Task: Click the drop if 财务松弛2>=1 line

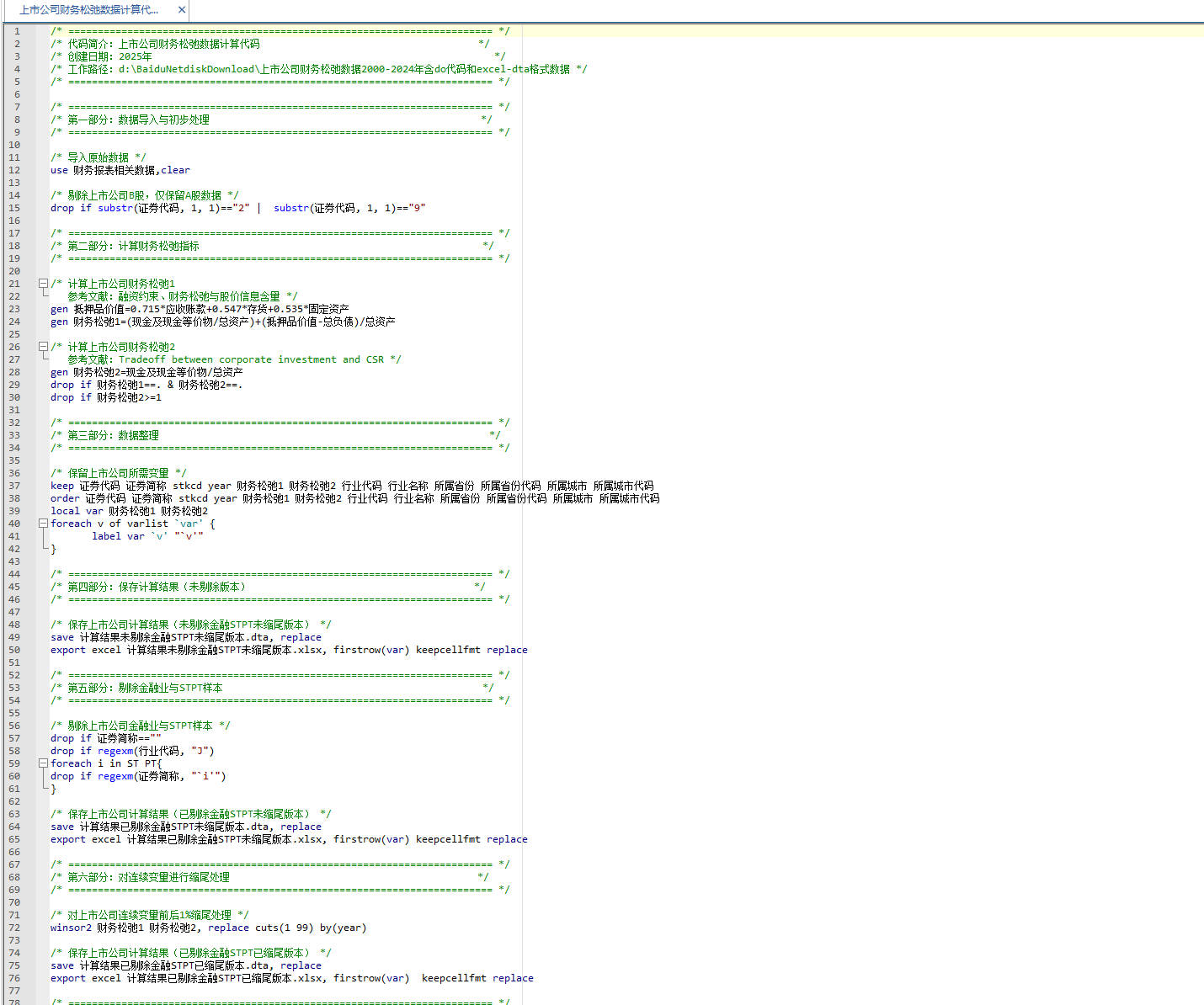Action: tap(106, 397)
